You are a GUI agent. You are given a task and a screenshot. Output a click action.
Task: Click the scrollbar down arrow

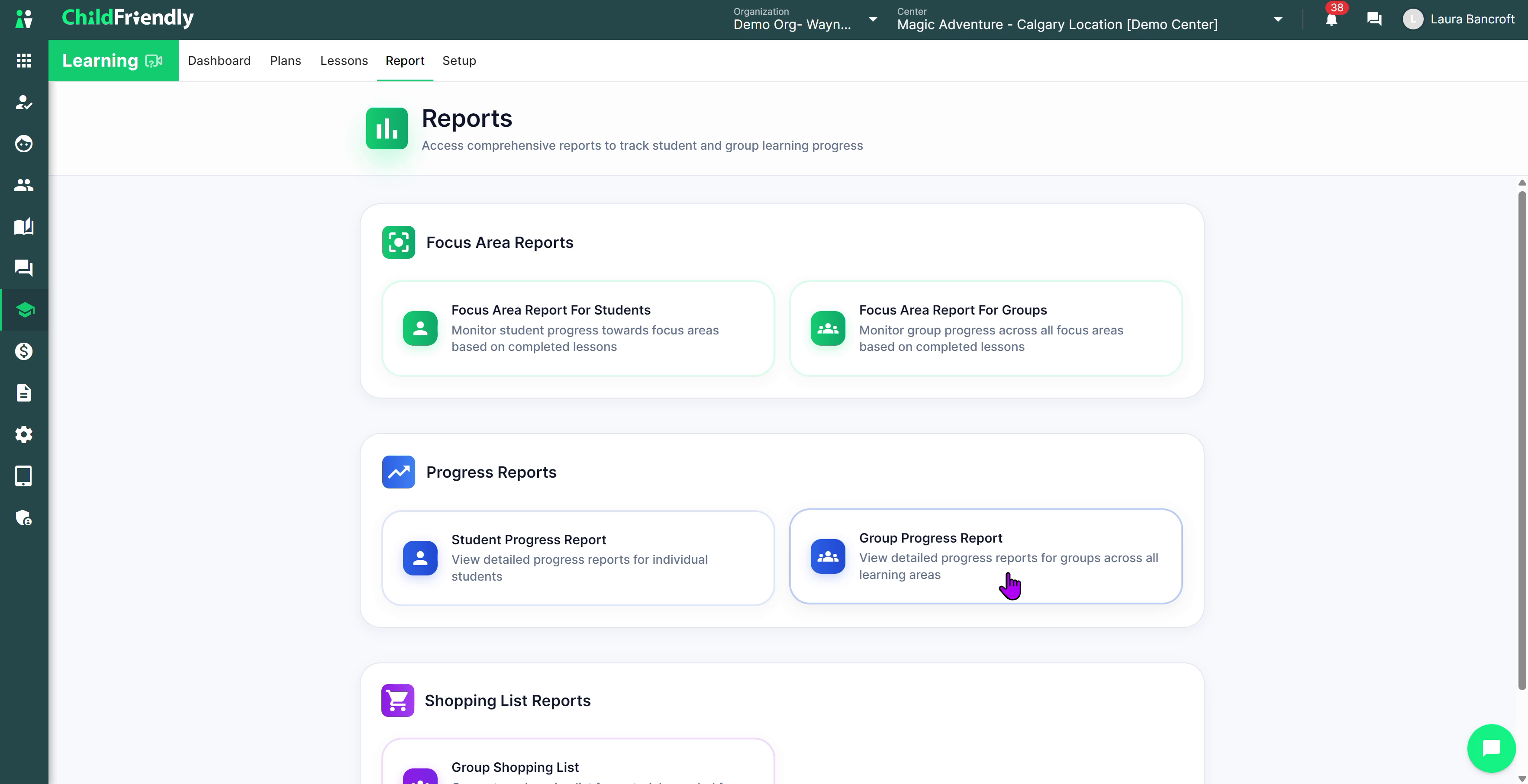(x=1522, y=778)
